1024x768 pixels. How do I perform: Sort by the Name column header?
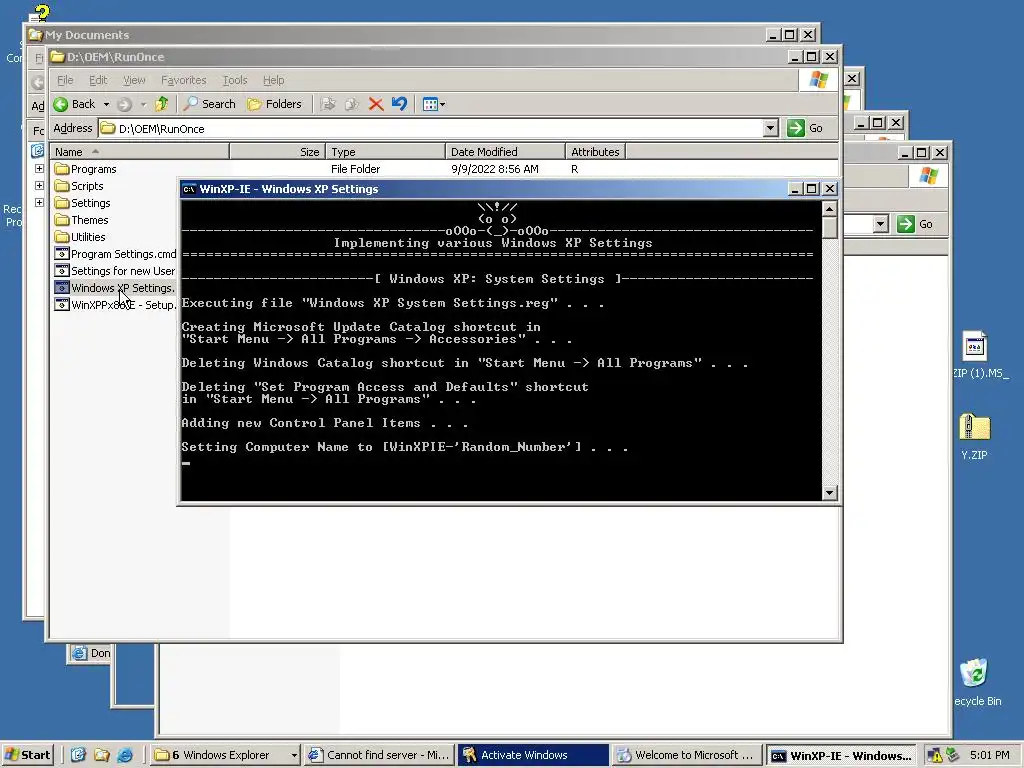(140, 152)
